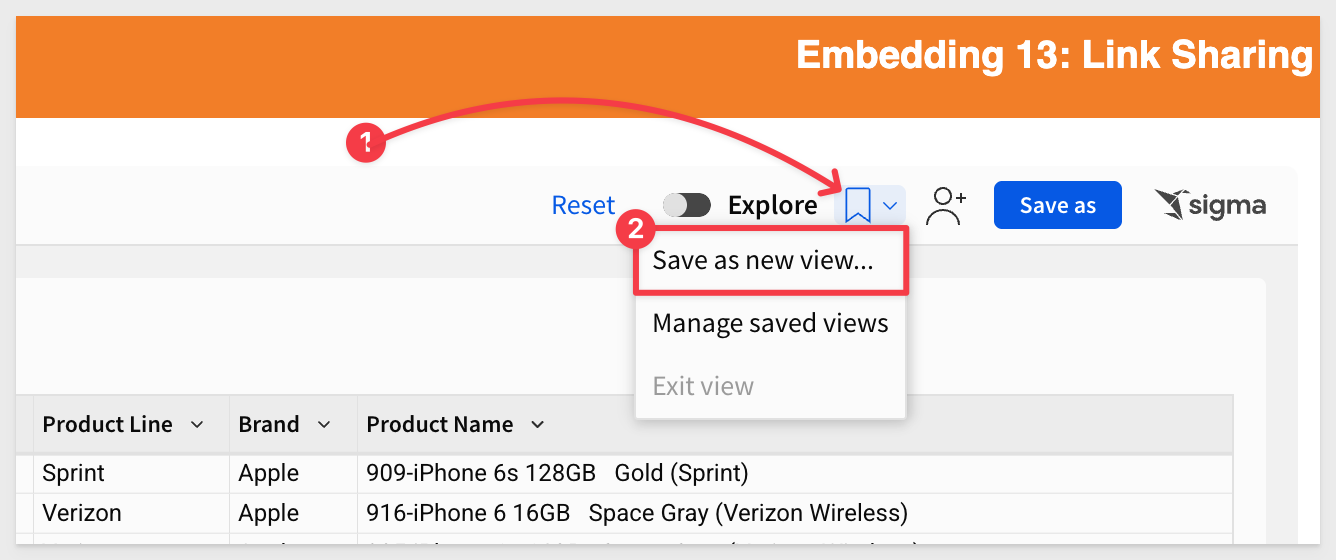Select Manage saved views
The image size is (1336, 560).
click(x=771, y=323)
